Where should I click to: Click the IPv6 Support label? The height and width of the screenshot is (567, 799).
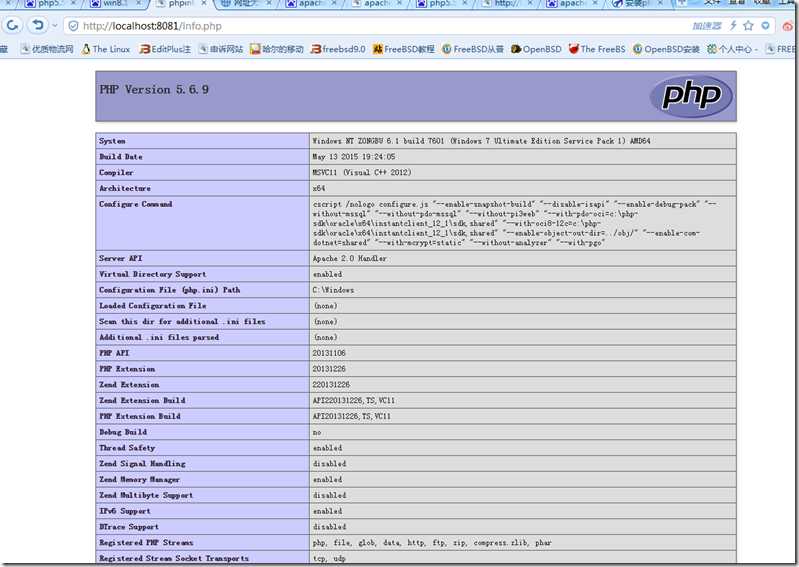coord(125,511)
